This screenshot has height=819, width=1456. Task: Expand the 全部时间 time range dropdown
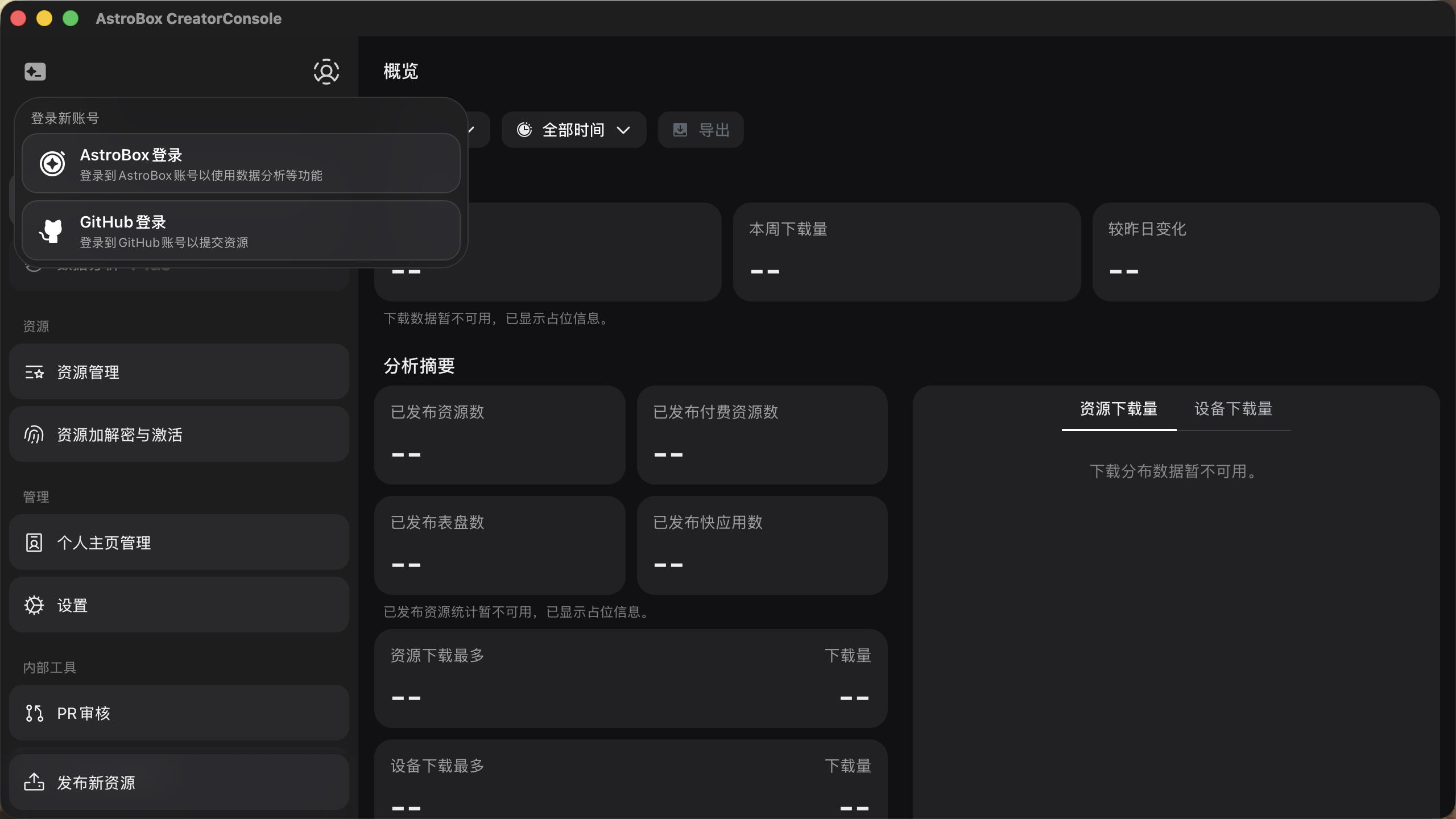tap(574, 130)
